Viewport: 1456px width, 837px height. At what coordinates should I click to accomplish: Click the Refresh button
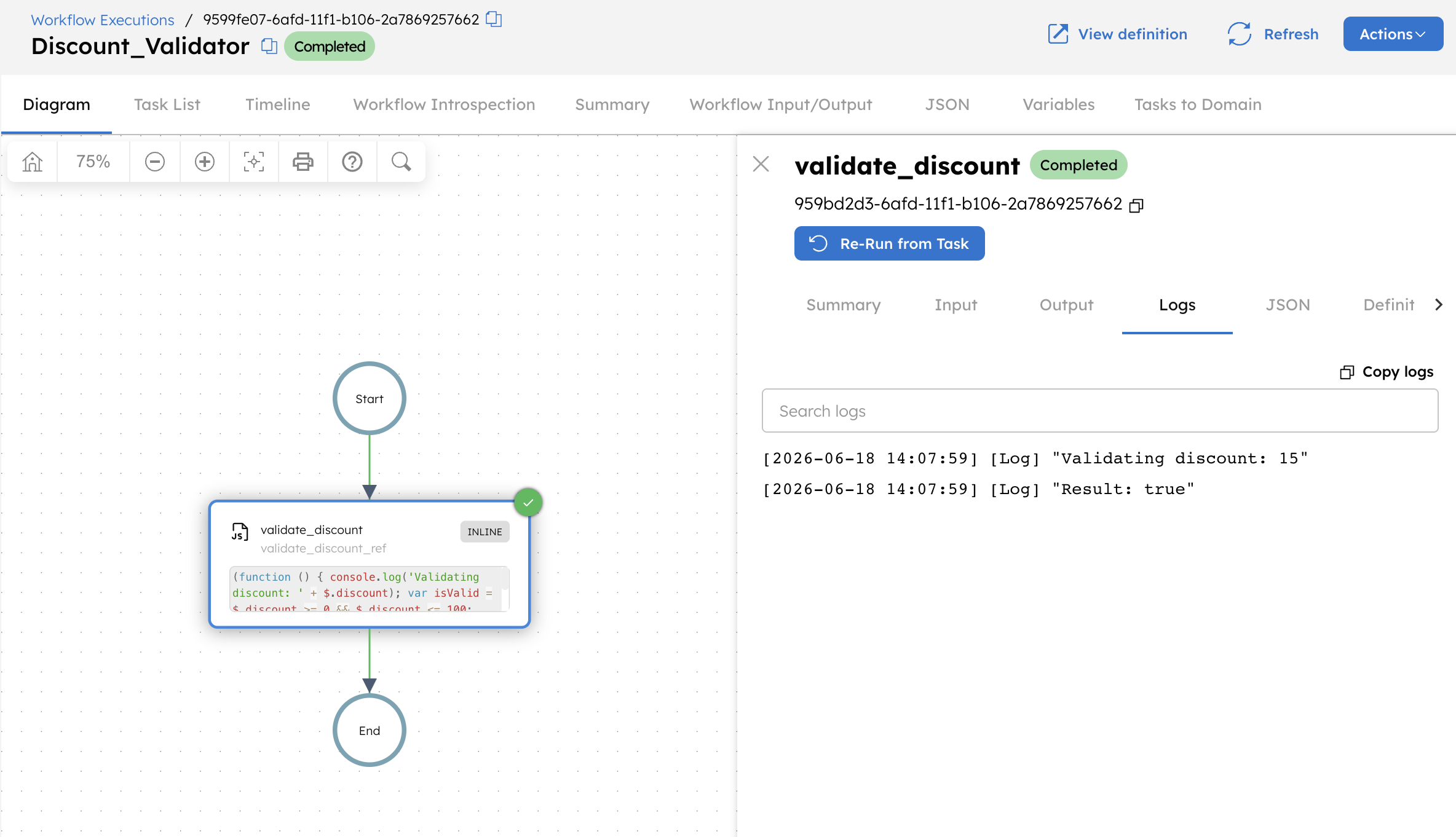point(1273,34)
